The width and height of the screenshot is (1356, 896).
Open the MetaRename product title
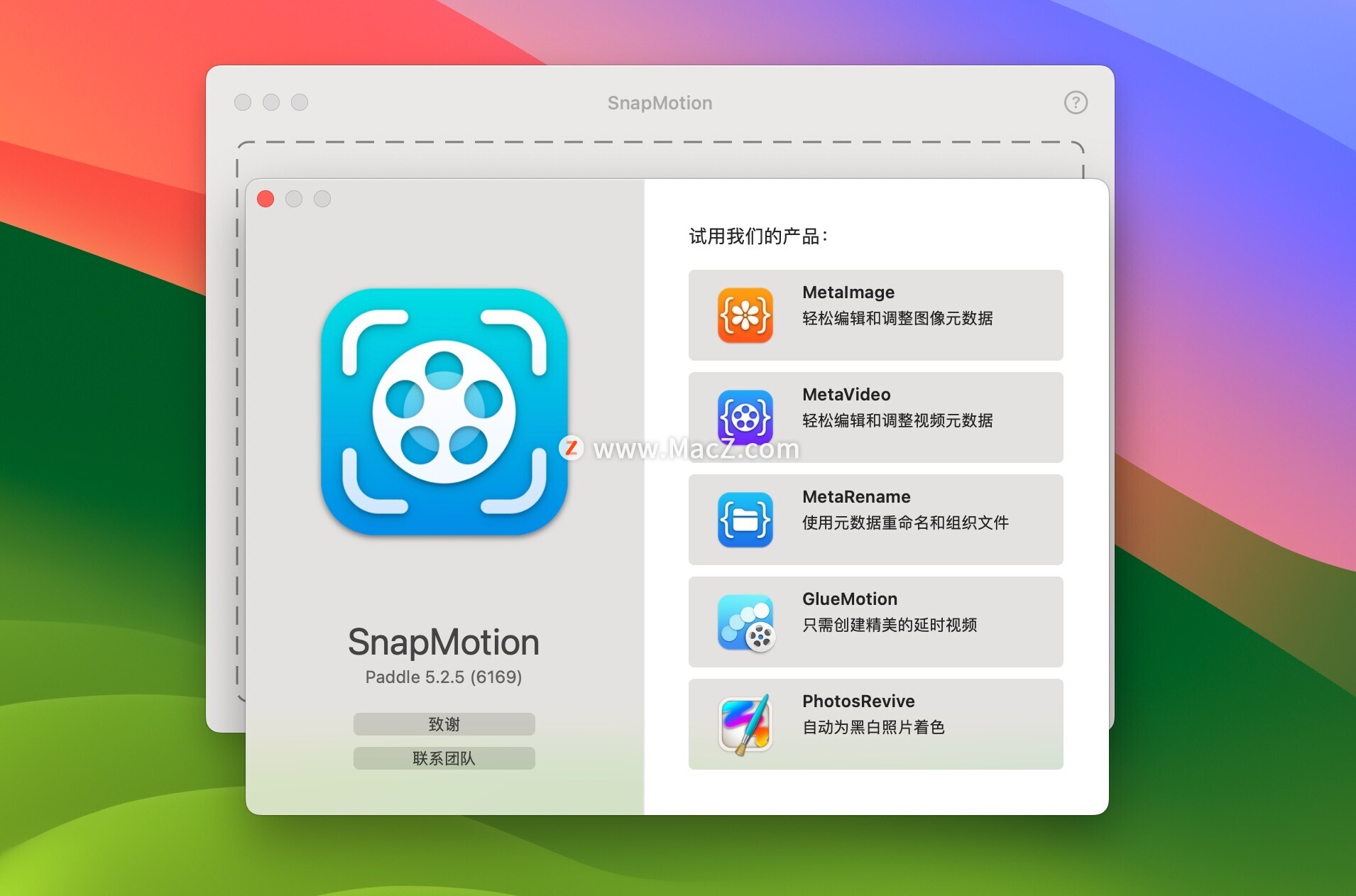856,497
